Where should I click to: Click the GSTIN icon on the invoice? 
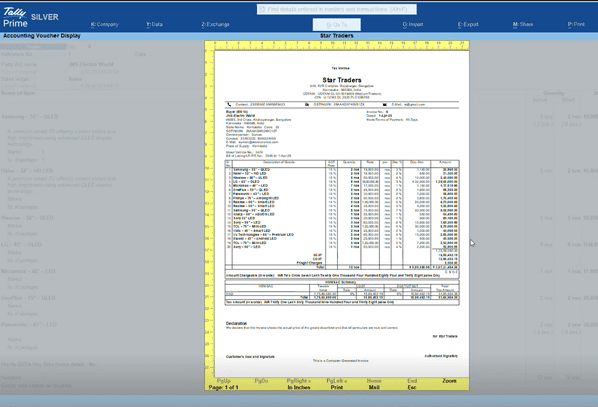tap(307, 104)
